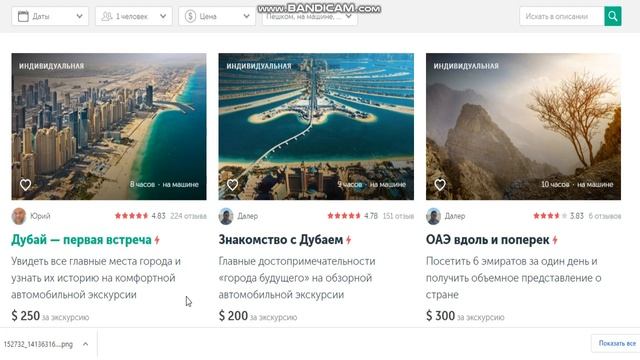Click the calendar icon in Даты filter

pyautogui.click(x=23, y=16)
